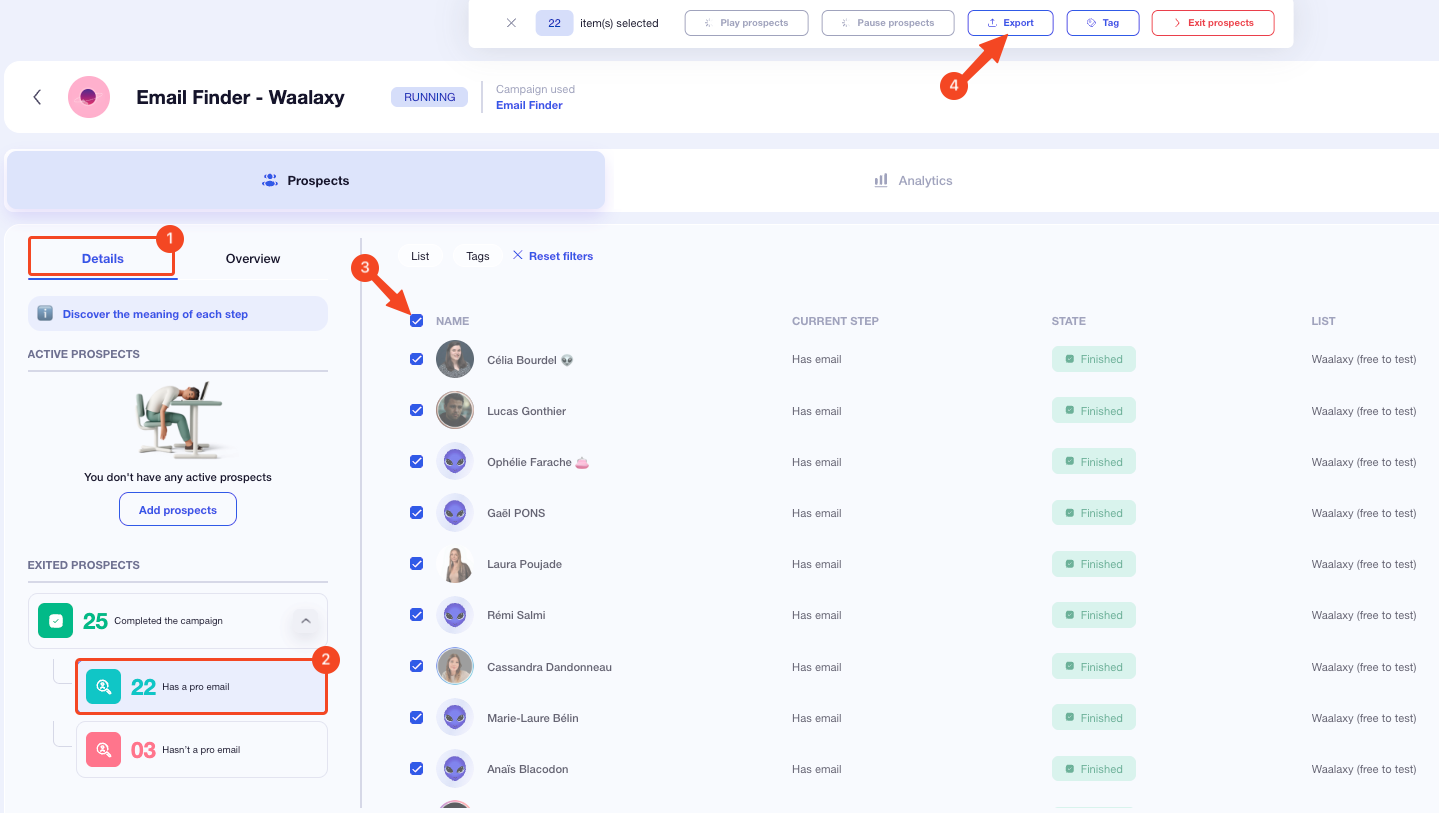Click the pink Hasn't a pro email icon
The image size is (1439, 813).
click(104, 749)
